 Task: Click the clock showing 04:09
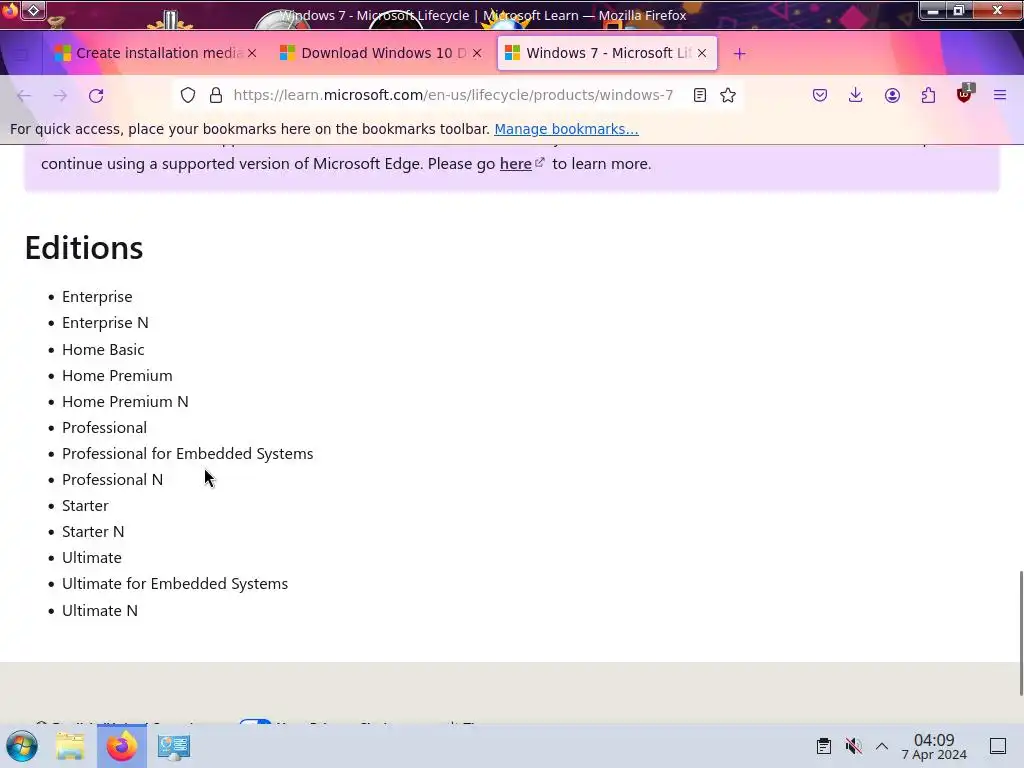pos(934,746)
